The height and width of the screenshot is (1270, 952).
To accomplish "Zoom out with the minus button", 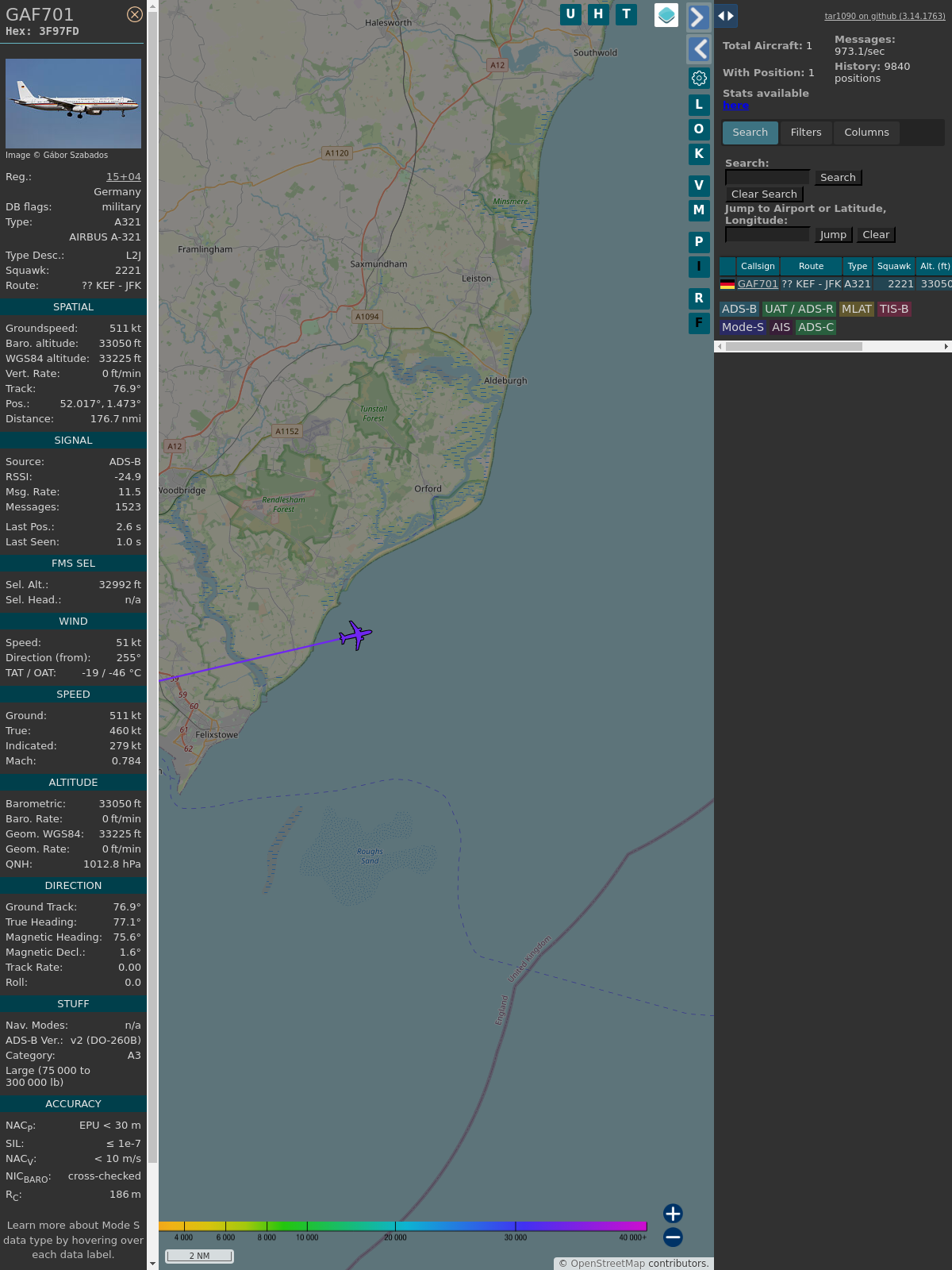I will [673, 1237].
